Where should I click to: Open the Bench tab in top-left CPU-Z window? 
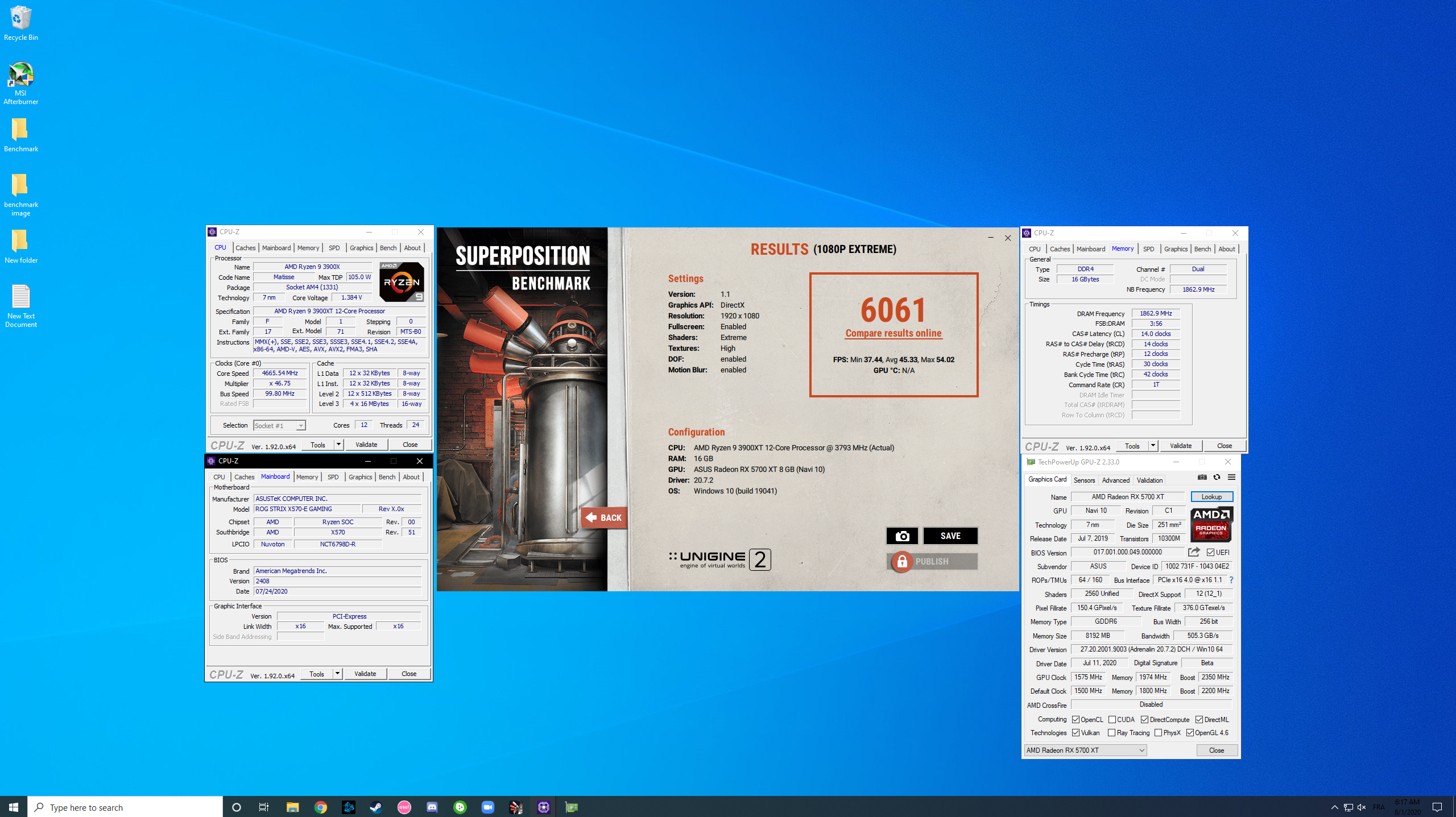388,248
